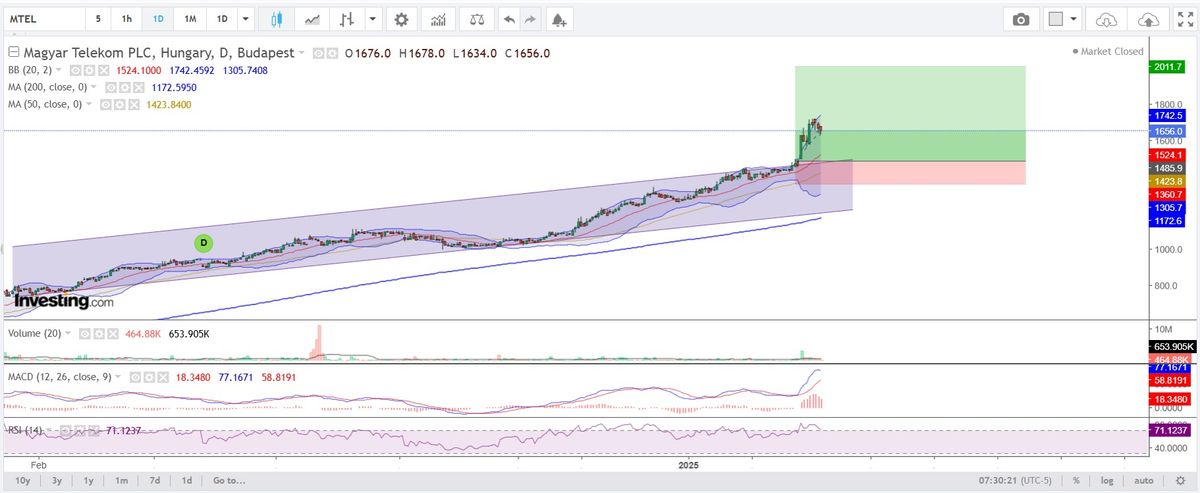Set the date range to 10y
The image size is (1200, 493).
pos(23,481)
